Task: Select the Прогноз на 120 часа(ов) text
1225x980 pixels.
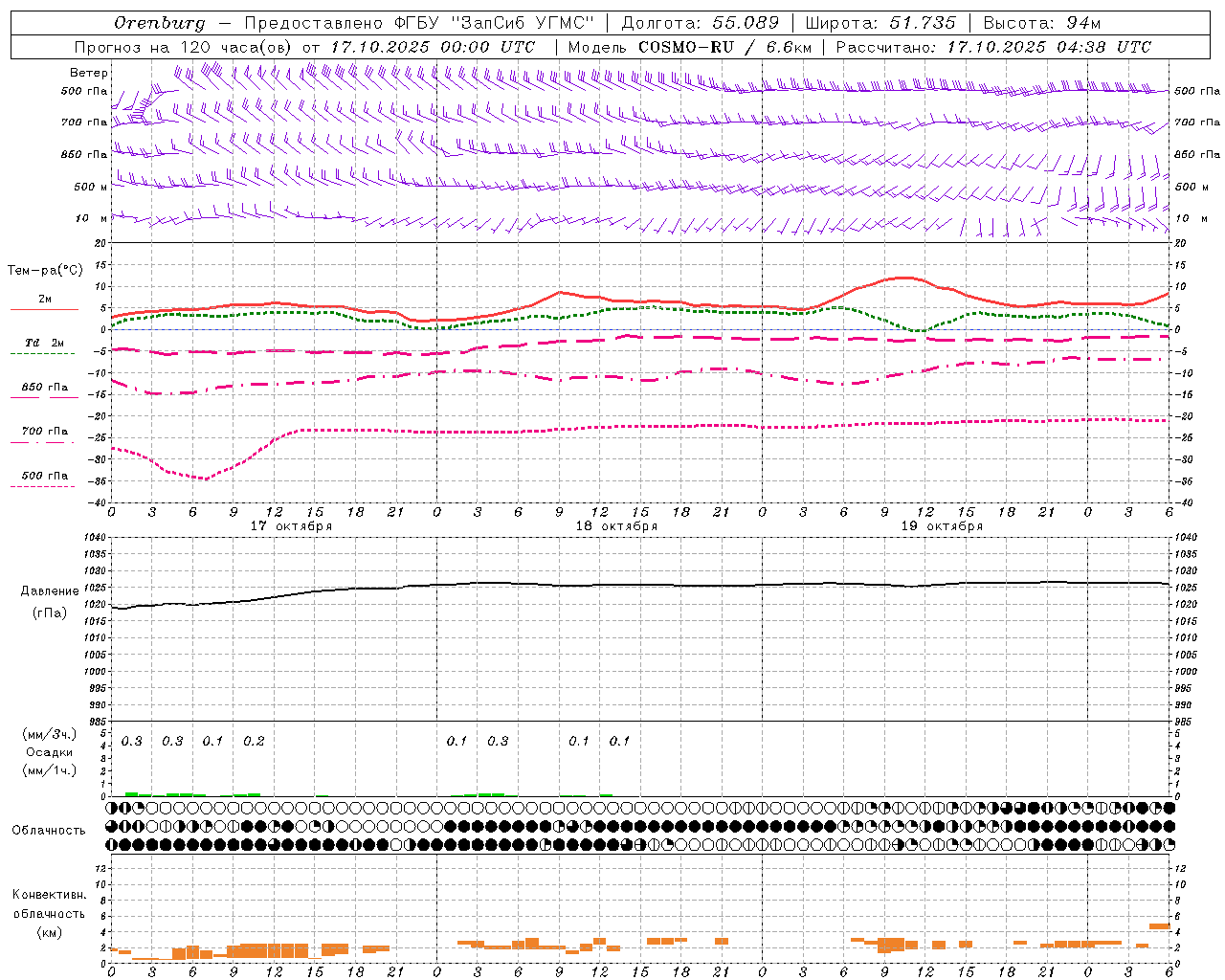Action: pyautogui.click(x=185, y=47)
